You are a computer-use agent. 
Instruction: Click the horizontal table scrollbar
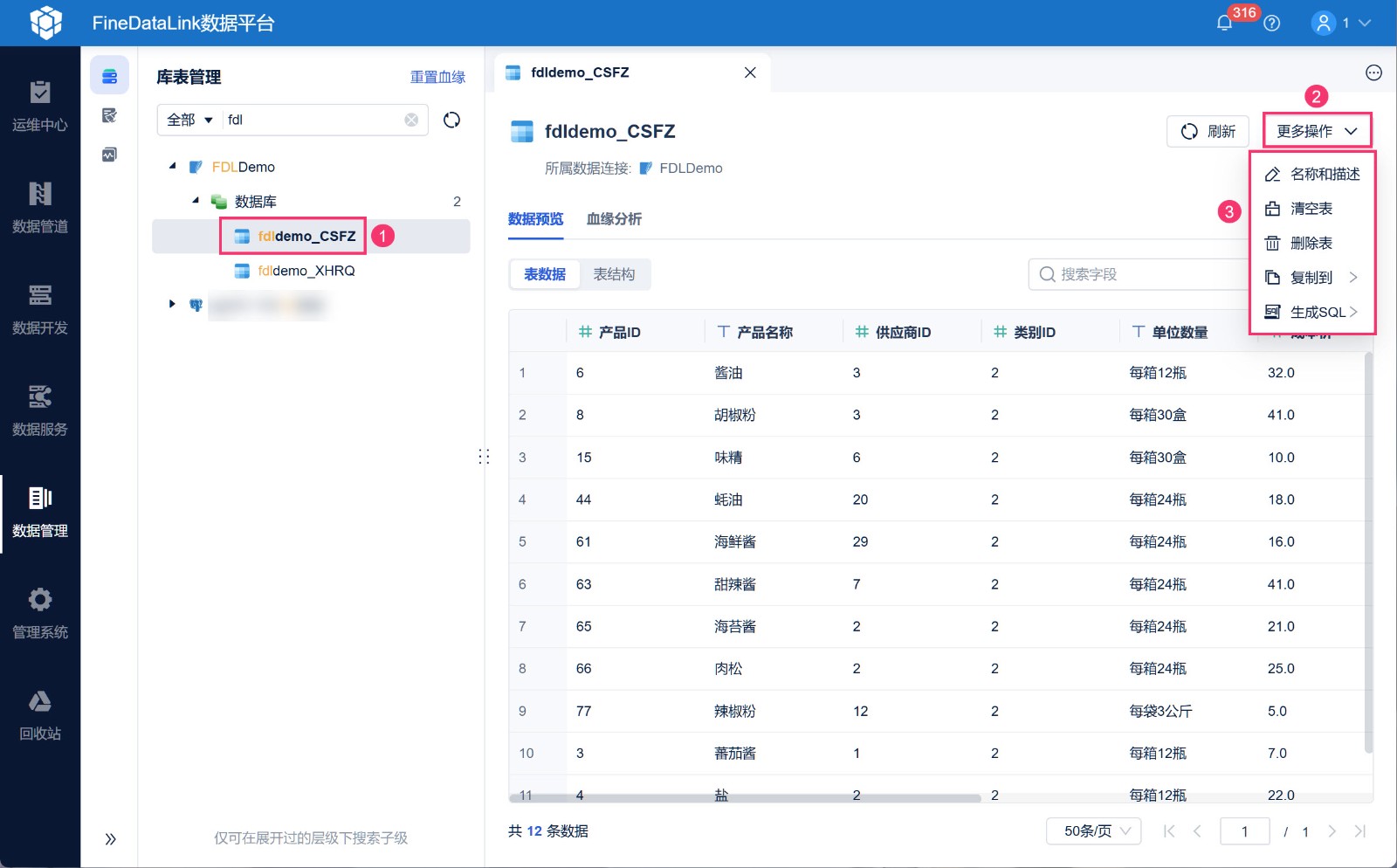pyautogui.click(x=745, y=798)
